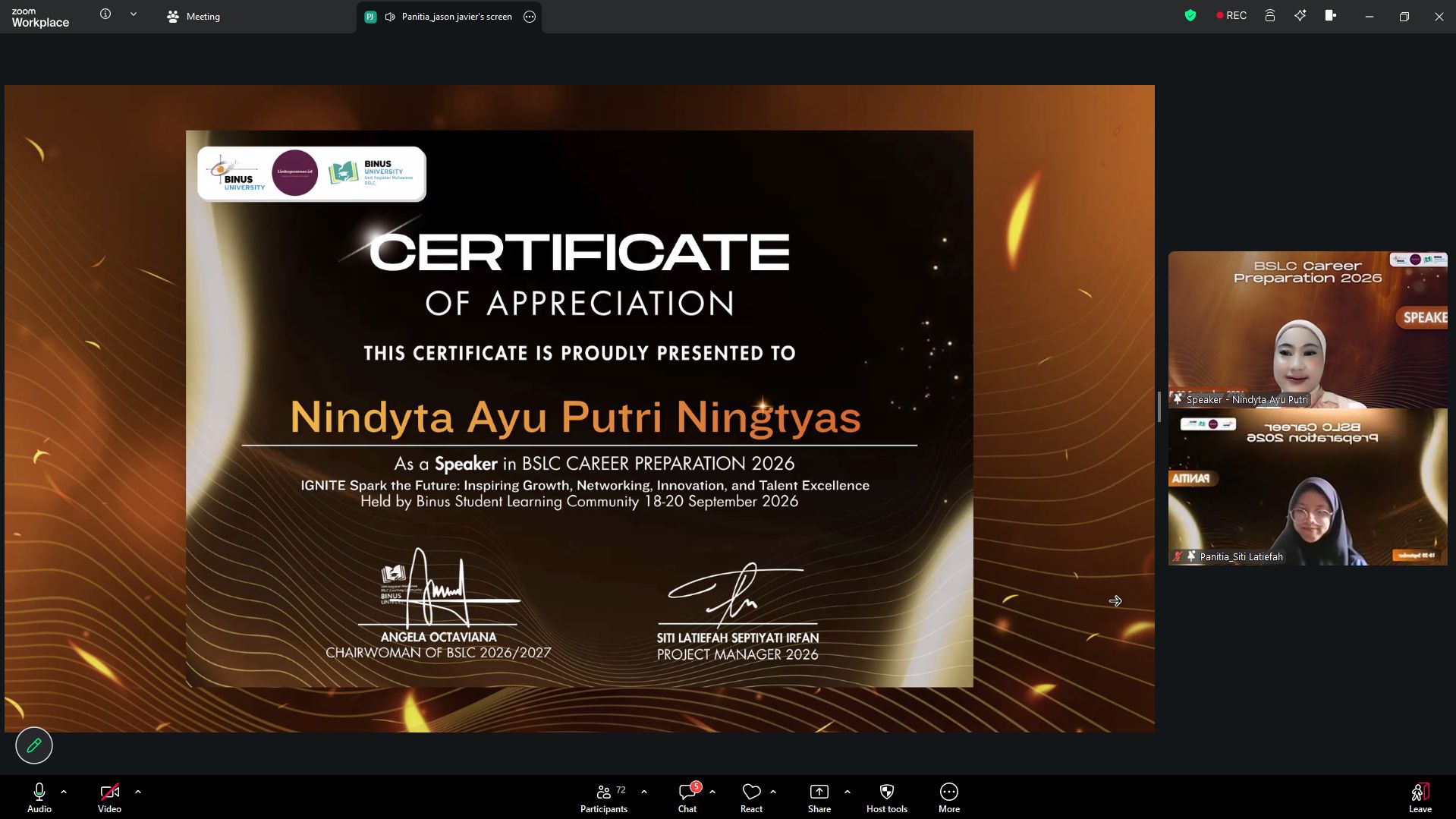This screenshot has width=1456, height=819.
Task: Click the green annotate pencil button
Action: point(34,745)
